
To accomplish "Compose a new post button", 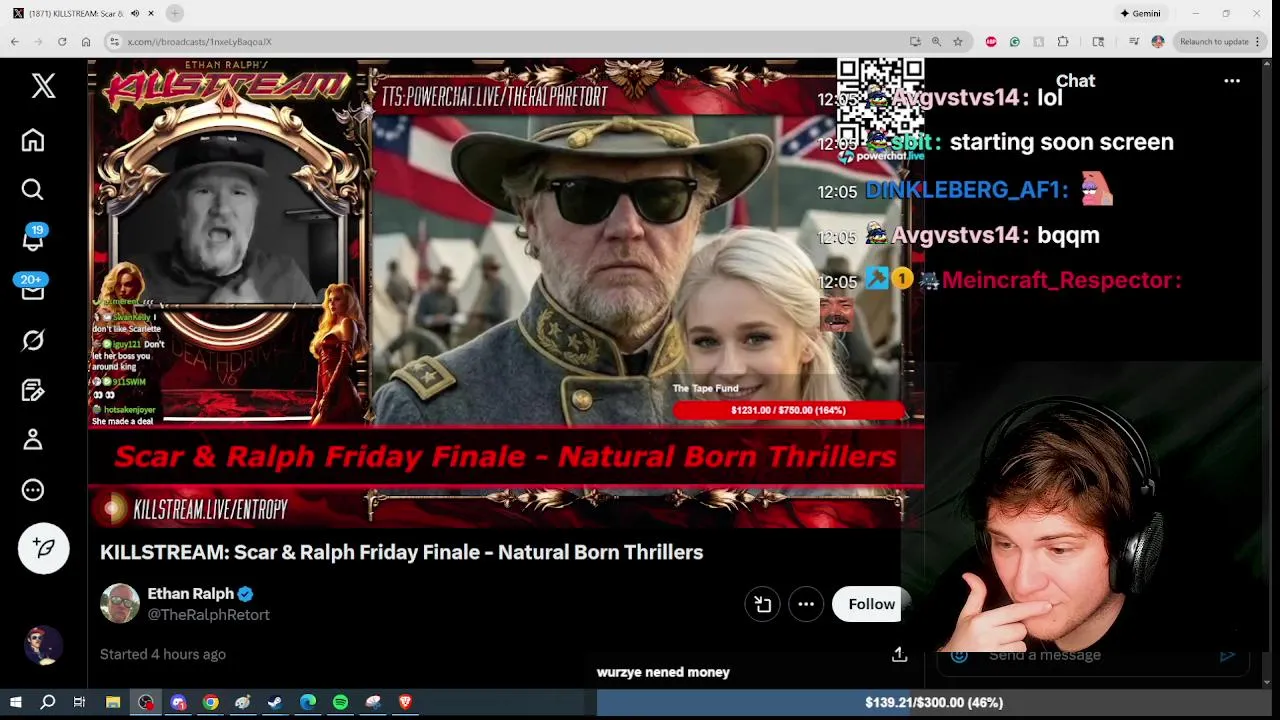I will [44, 548].
